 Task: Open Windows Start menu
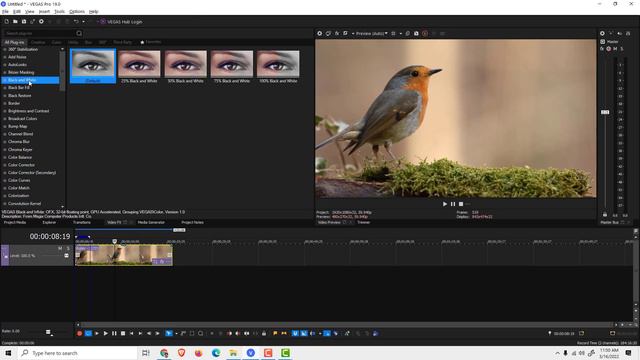coord(8,353)
